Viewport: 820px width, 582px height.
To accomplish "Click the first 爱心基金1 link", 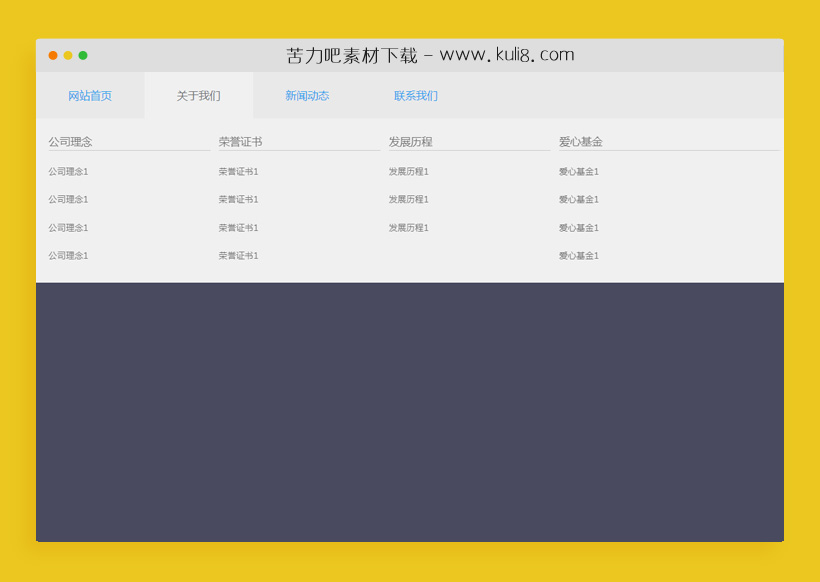I will [x=577, y=170].
